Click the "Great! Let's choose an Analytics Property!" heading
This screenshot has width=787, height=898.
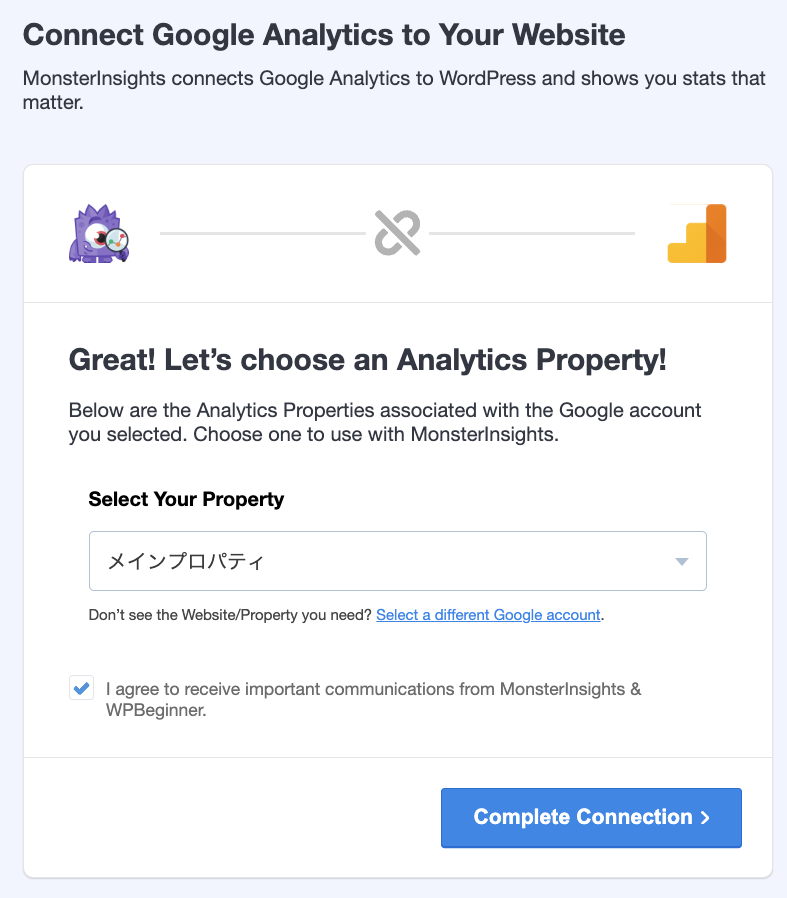tap(367, 361)
